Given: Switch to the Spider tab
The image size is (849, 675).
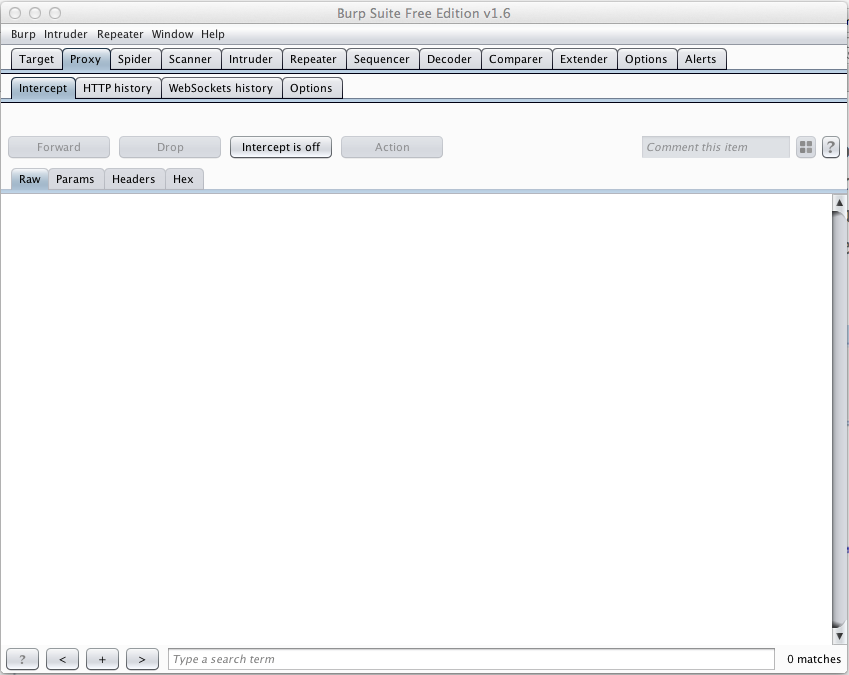Looking at the screenshot, I should click(135, 59).
